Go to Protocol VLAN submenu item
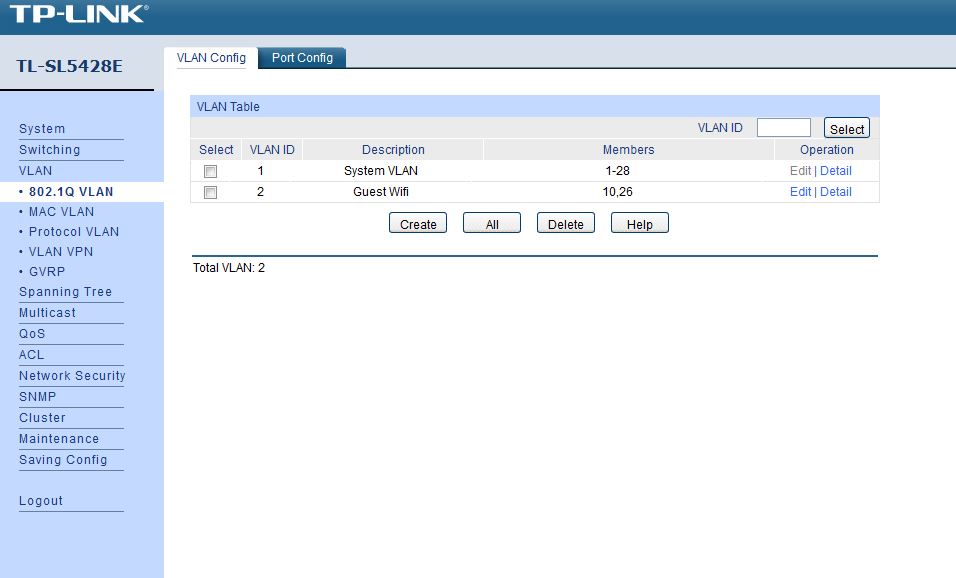The image size is (956, 578). [74, 232]
